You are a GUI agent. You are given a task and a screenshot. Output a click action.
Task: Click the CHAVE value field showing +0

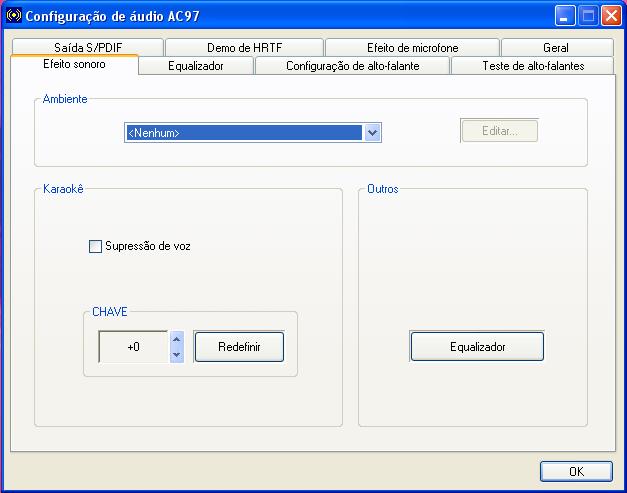(134, 347)
